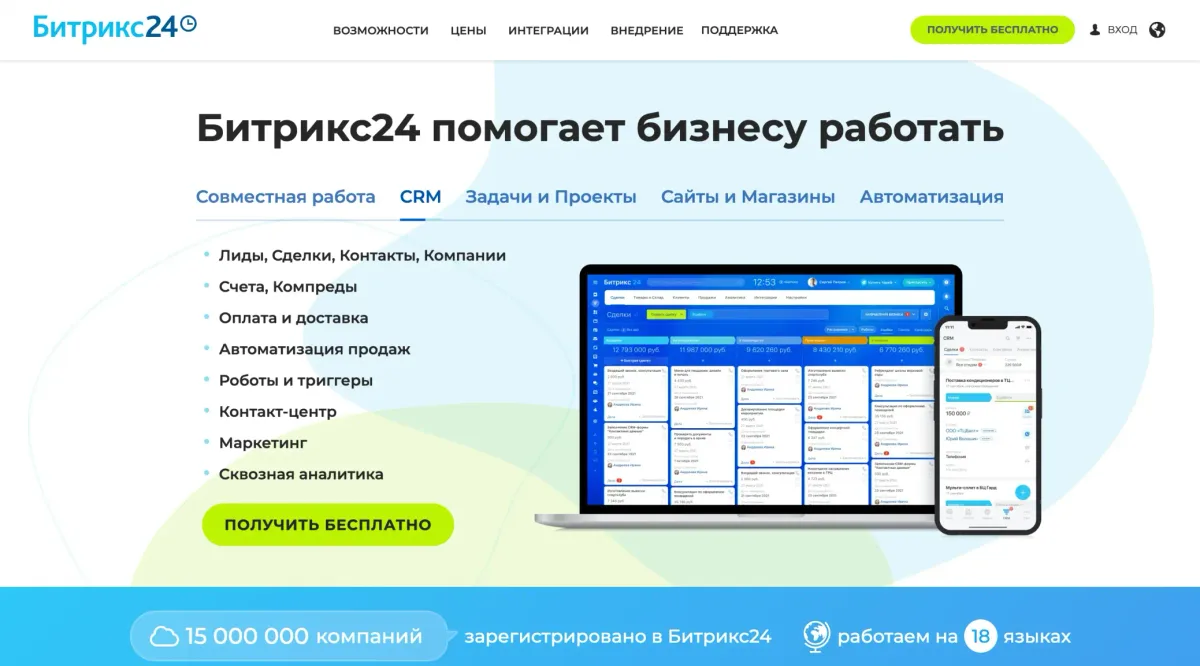The height and width of the screenshot is (666, 1200).
Task: Open the Интеграции section
Action: click(x=548, y=30)
